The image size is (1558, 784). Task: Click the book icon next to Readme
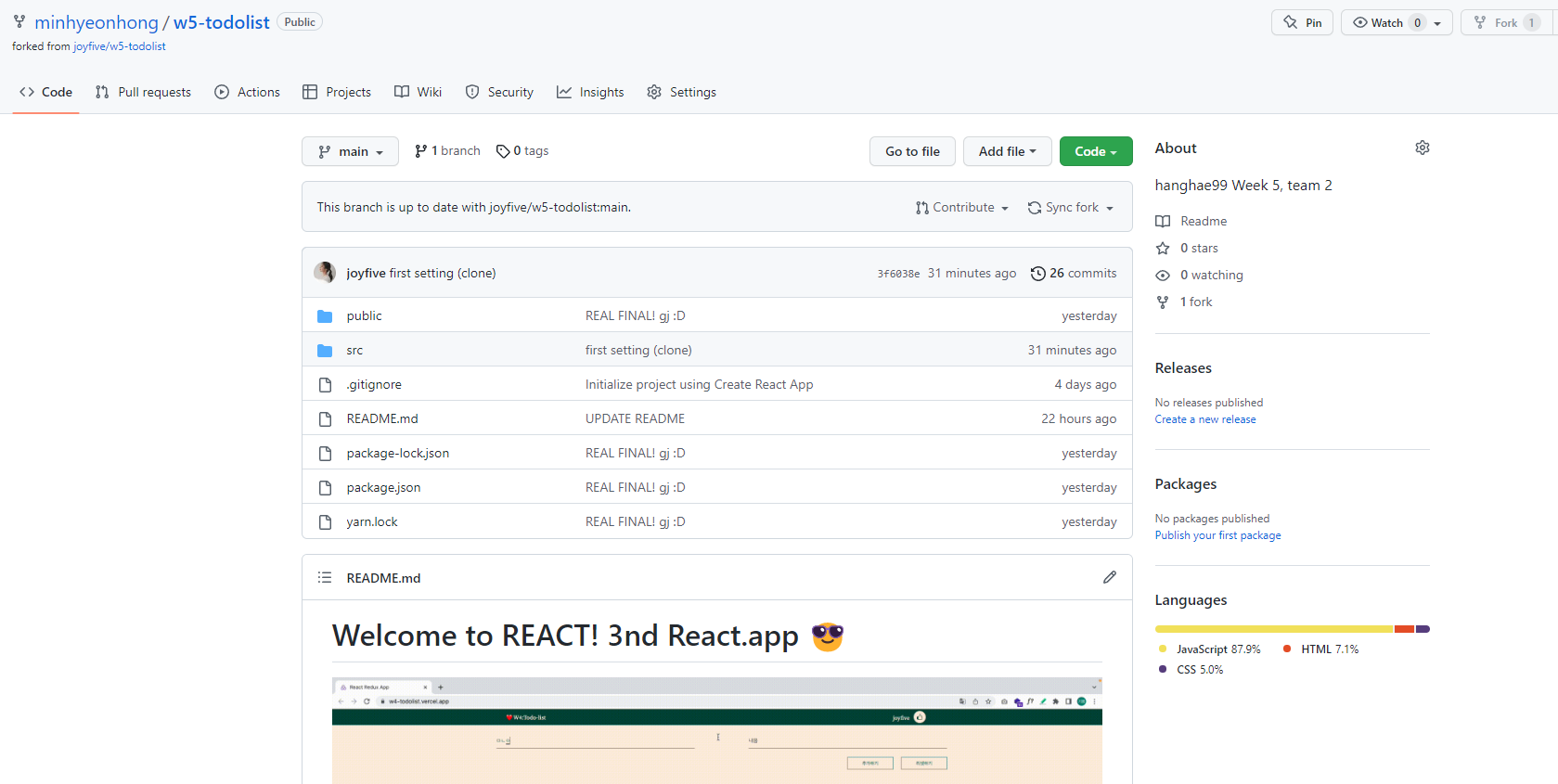point(1163,222)
